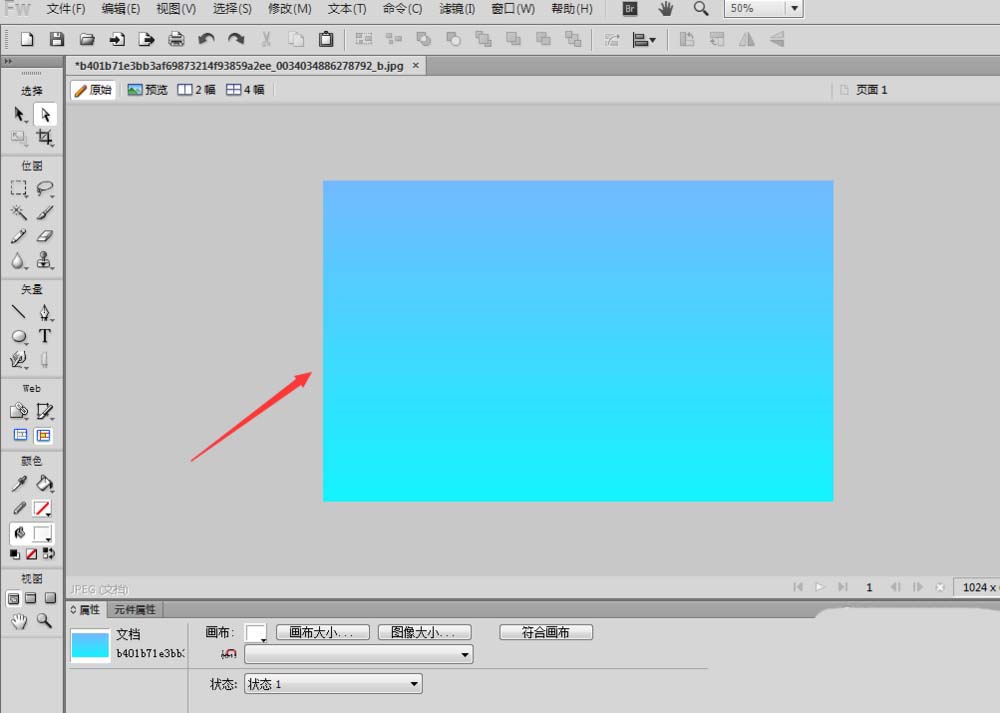Print the document
Image resolution: width=1000 pixels, height=713 pixels.
[176, 40]
